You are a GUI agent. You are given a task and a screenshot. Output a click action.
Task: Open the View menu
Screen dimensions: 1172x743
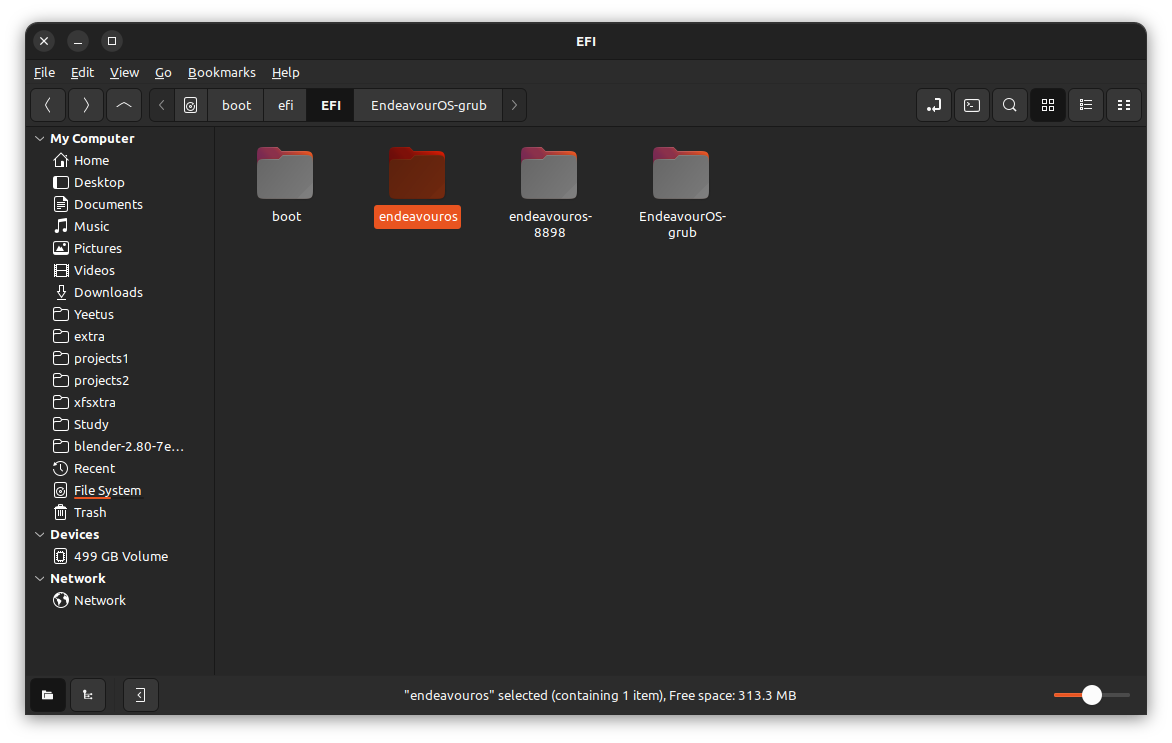coord(124,72)
